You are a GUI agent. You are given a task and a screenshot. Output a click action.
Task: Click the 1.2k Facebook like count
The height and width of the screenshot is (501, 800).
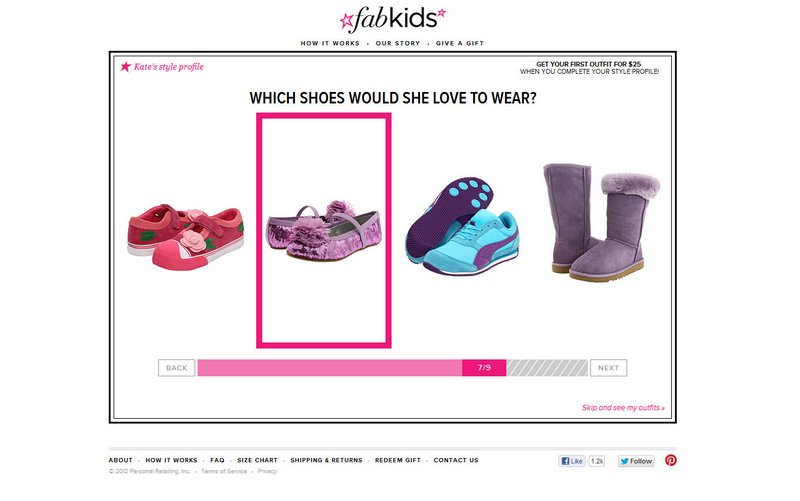click(597, 461)
